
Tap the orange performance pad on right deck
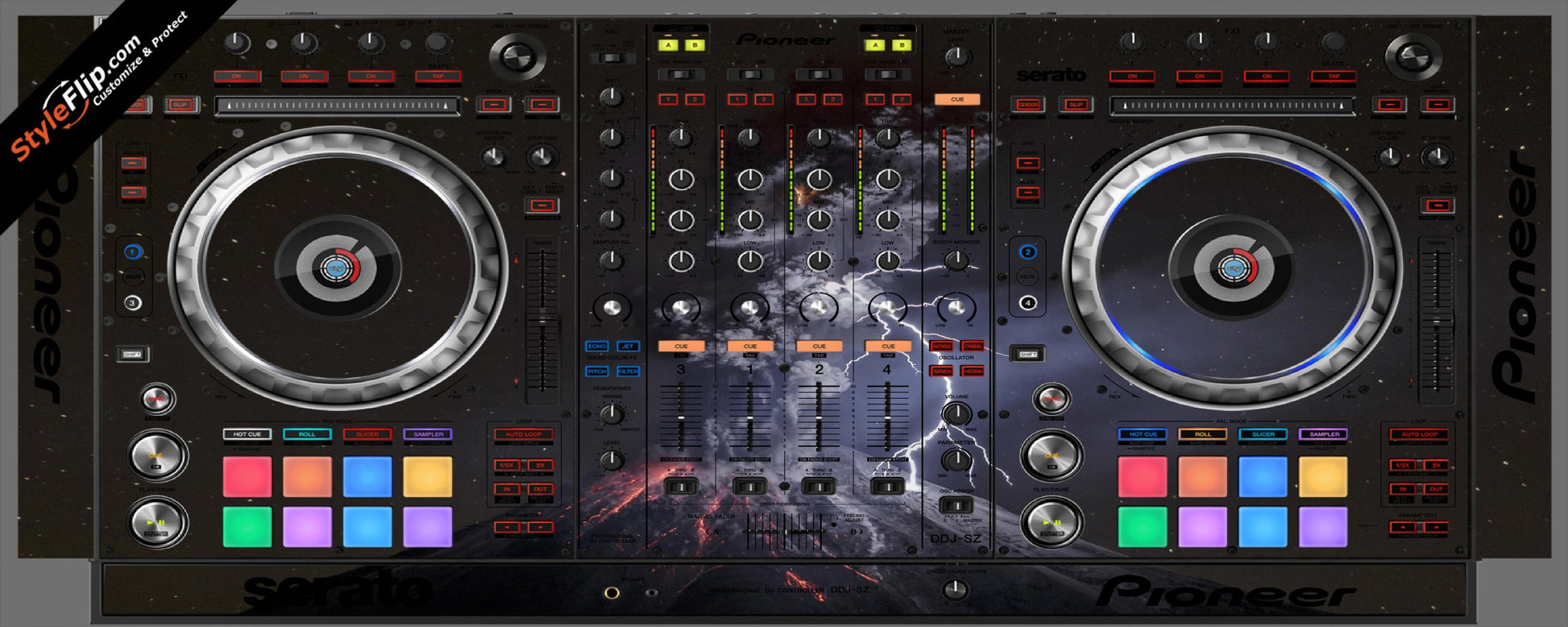click(1203, 477)
